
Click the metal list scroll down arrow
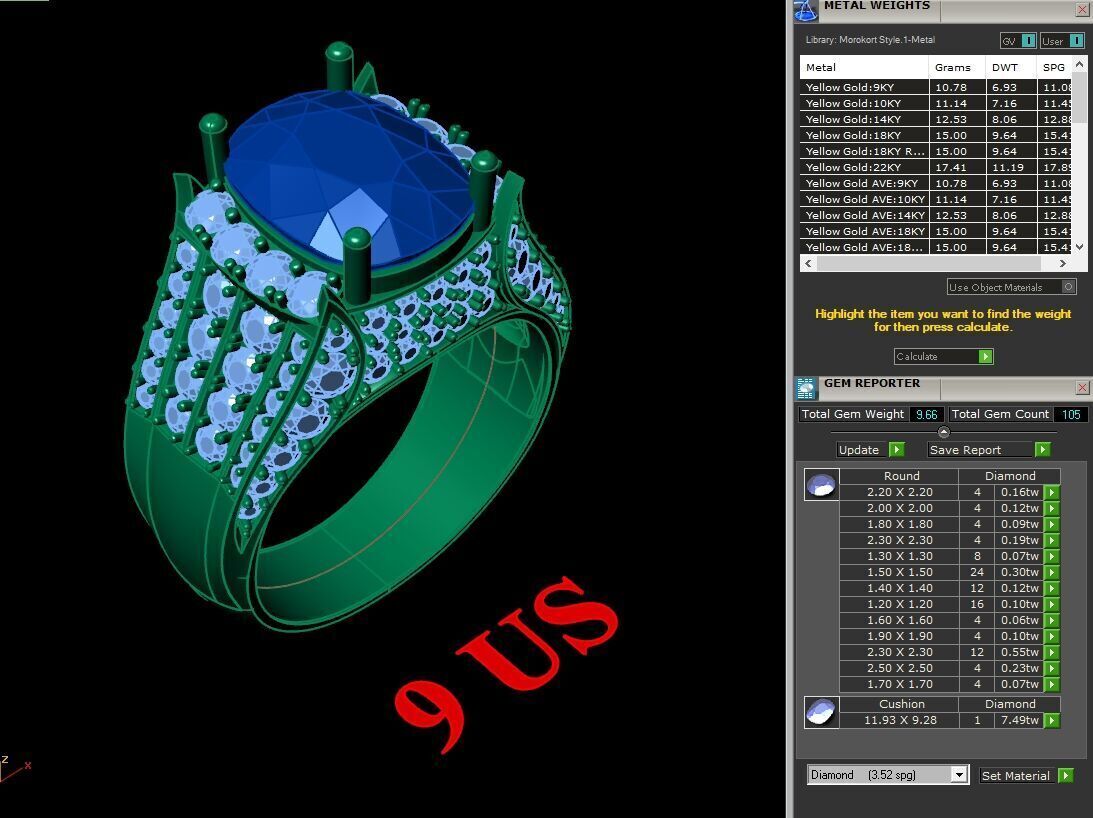1080,247
